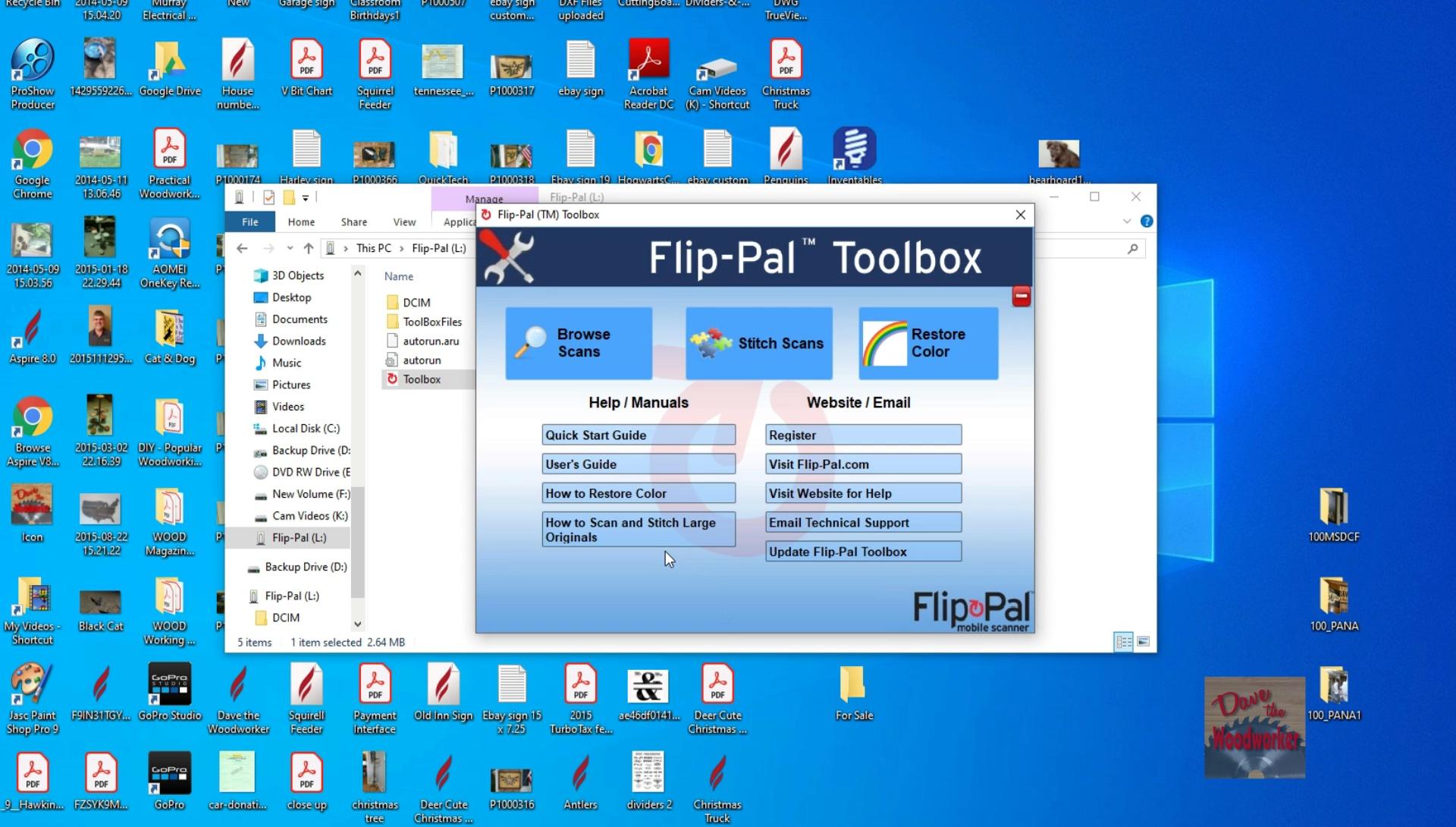
Task: Expand the Explorer ribbon chevron
Action: (1127, 222)
